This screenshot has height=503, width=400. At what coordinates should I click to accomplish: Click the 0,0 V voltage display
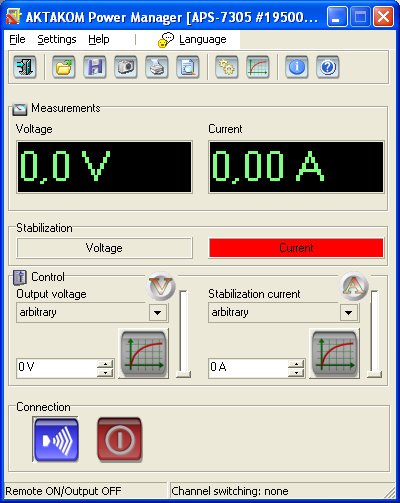click(104, 167)
